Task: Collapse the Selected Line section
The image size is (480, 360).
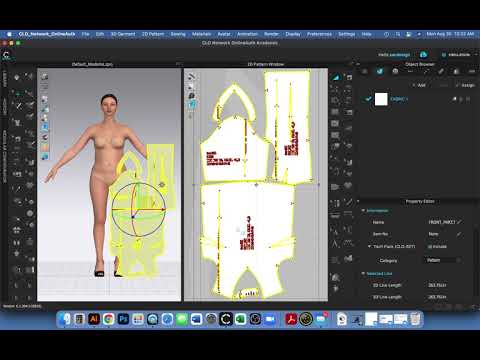Action: pos(363,274)
